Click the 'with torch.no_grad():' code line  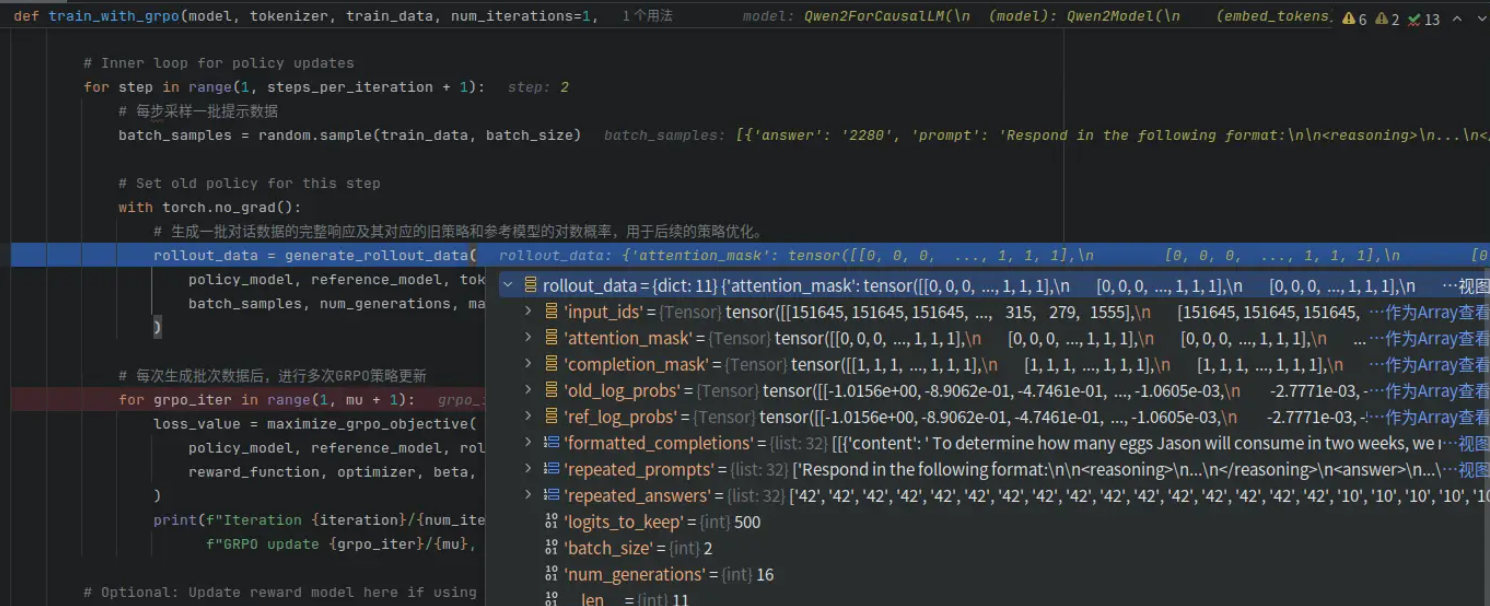click(210, 207)
